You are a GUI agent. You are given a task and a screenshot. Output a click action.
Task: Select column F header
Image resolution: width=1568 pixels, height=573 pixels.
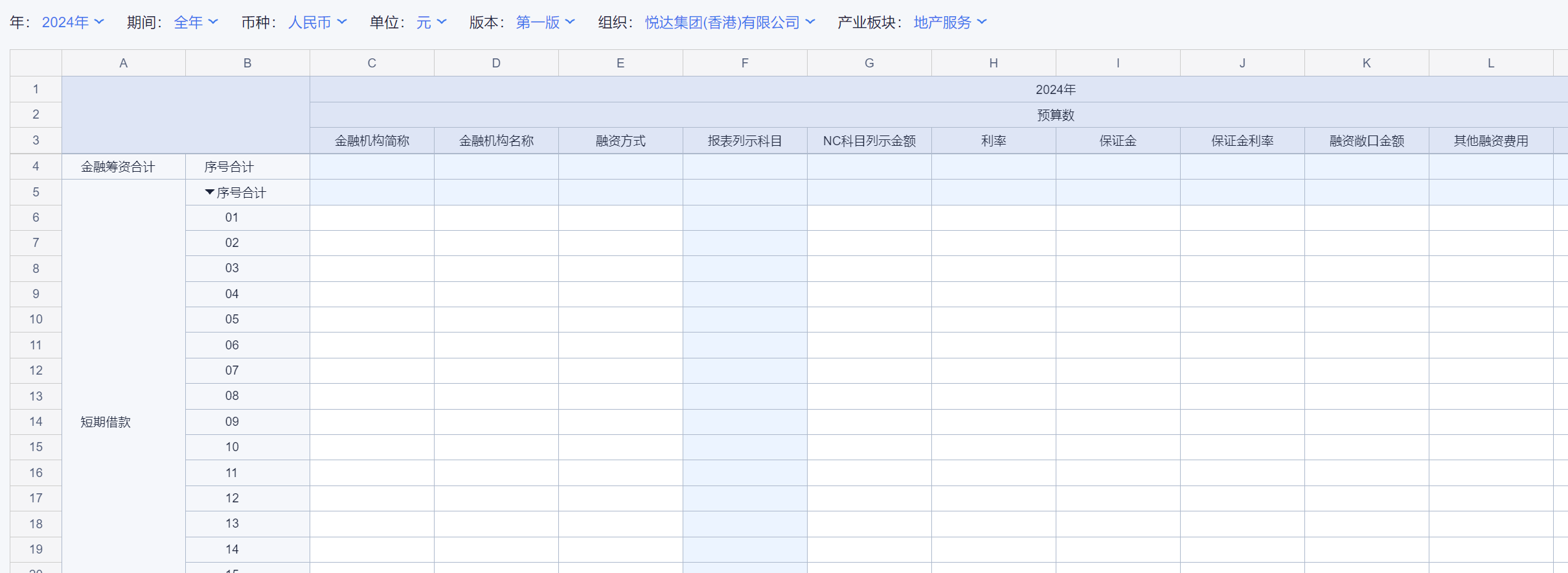click(x=745, y=63)
